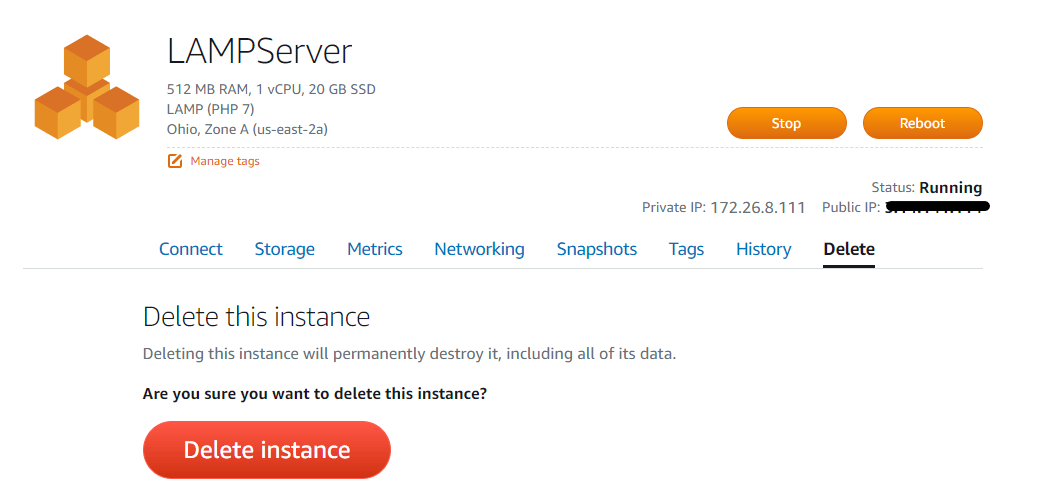Click the orange cubes instance icon
Image resolution: width=1044 pixels, height=496 pixels.
pyautogui.click(x=87, y=87)
